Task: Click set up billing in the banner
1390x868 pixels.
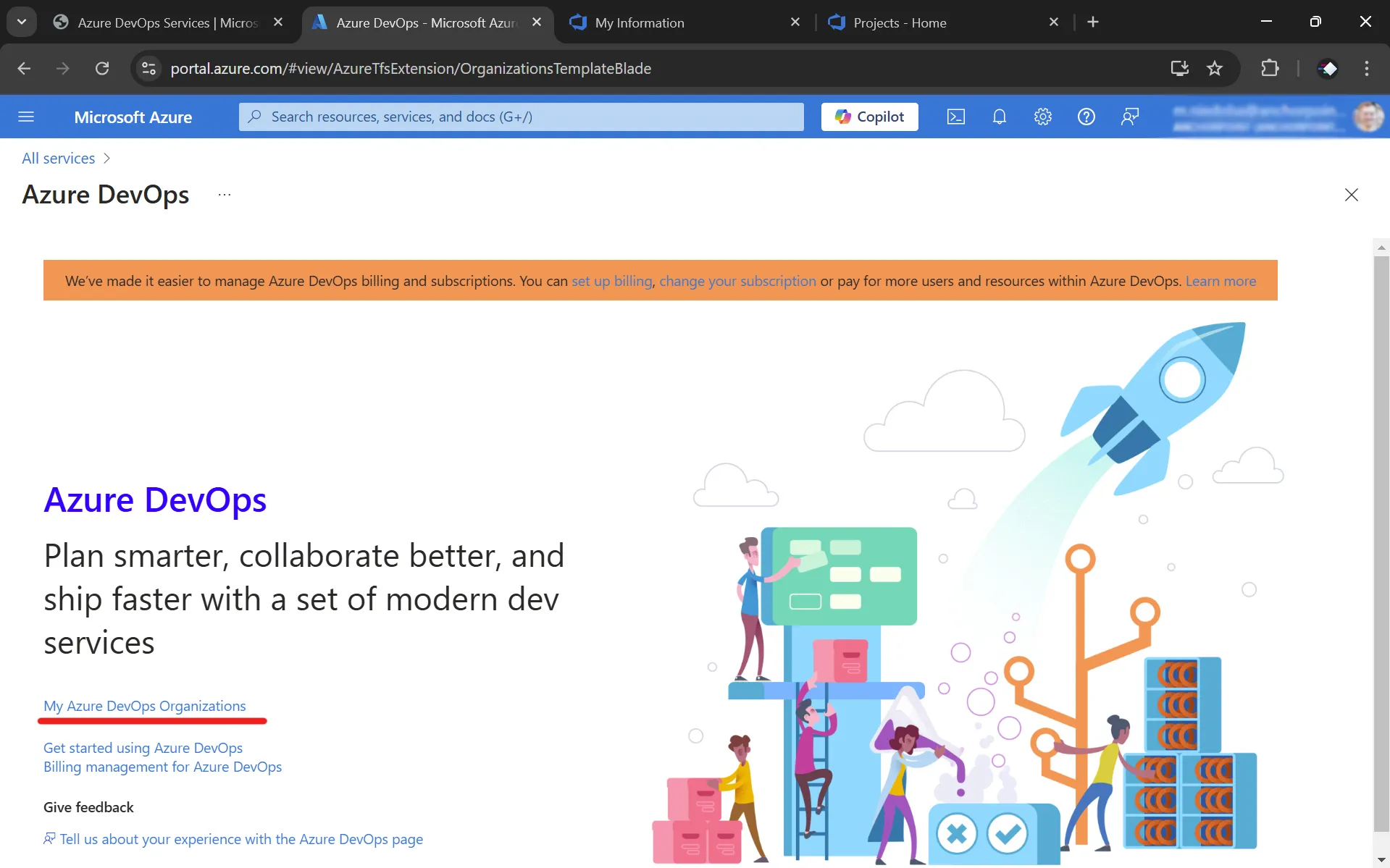Action: tap(611, 281)
